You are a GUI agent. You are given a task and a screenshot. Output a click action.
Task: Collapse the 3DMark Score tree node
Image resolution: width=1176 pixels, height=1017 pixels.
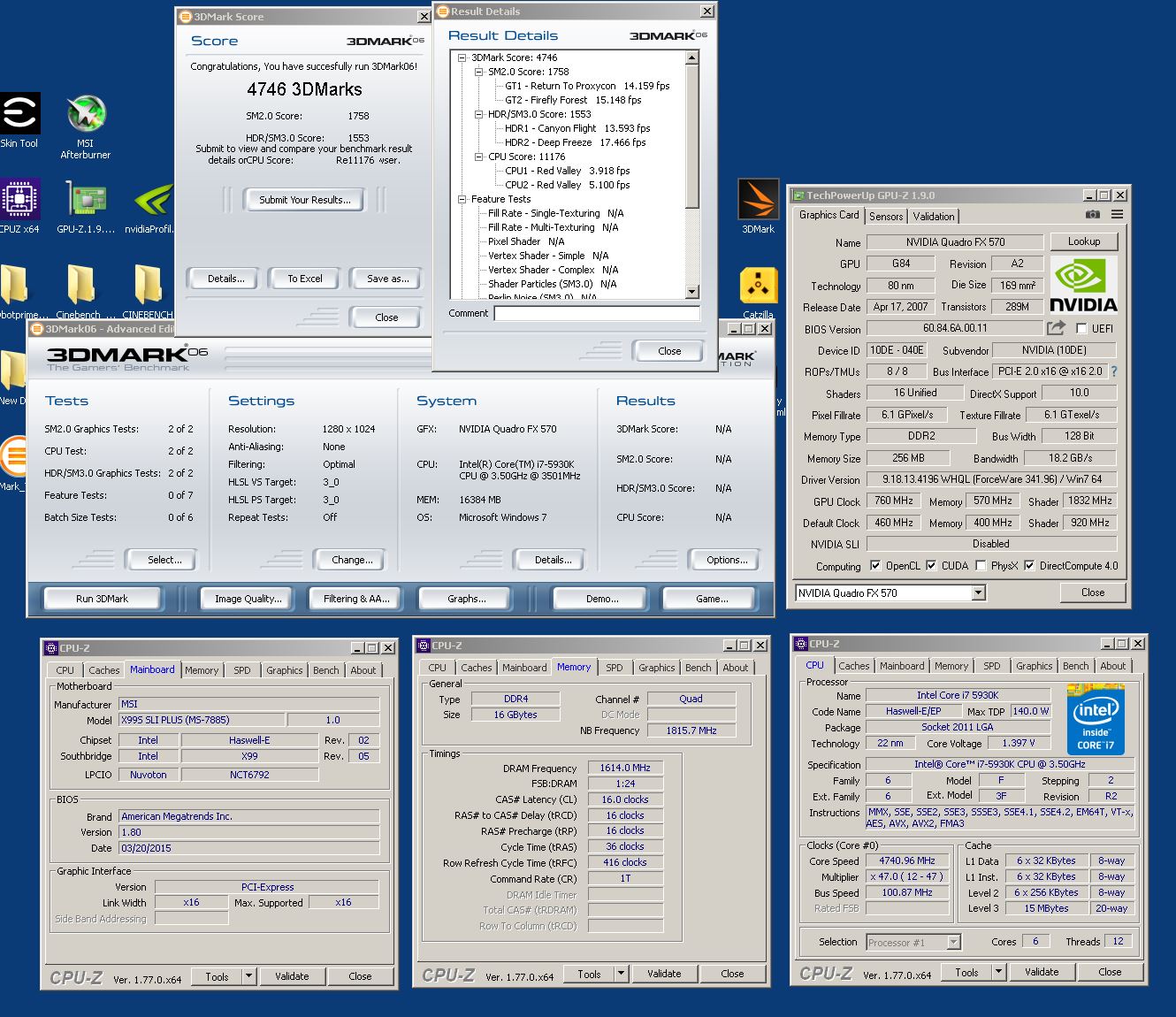462,57
